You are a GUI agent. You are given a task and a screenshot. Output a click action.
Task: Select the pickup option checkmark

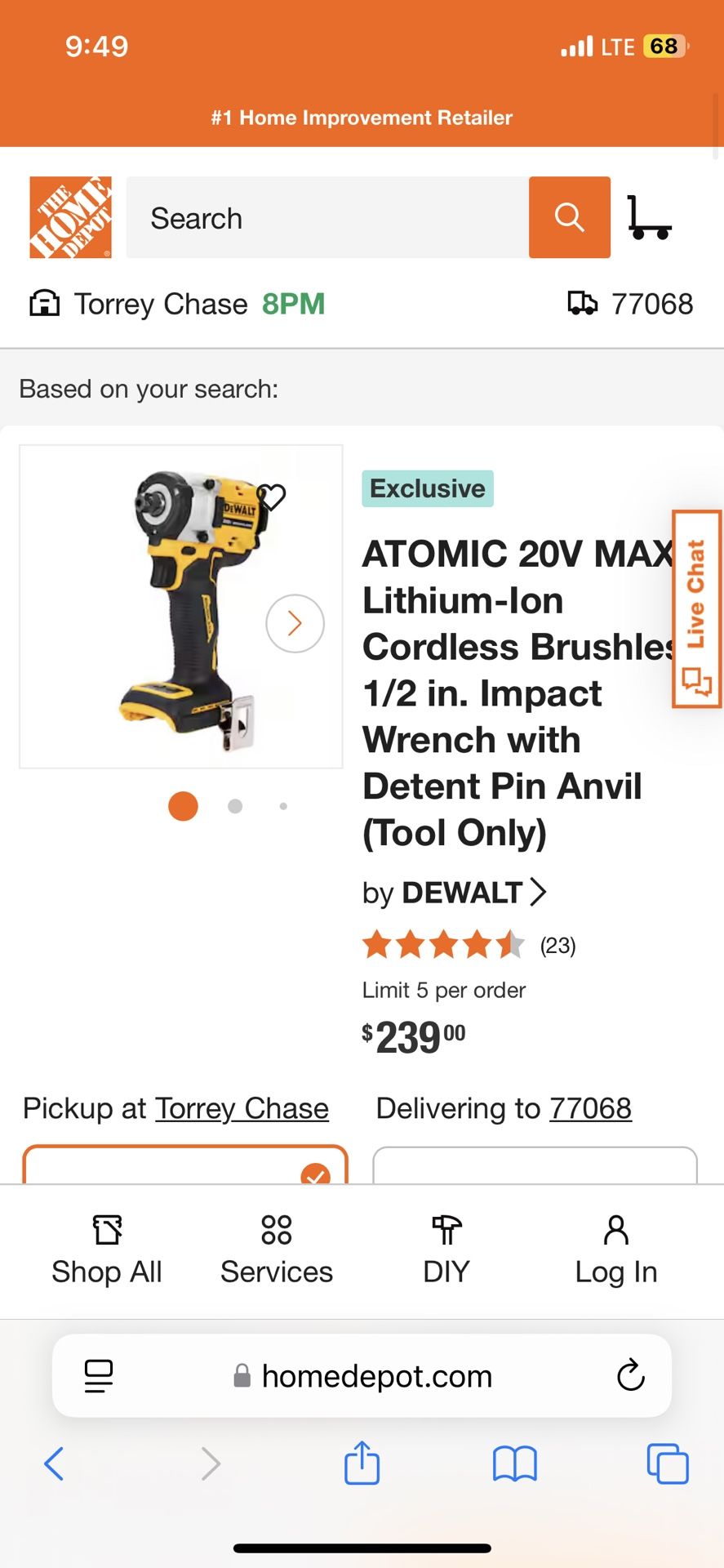pyautogui.click(x=314, y=1174)
